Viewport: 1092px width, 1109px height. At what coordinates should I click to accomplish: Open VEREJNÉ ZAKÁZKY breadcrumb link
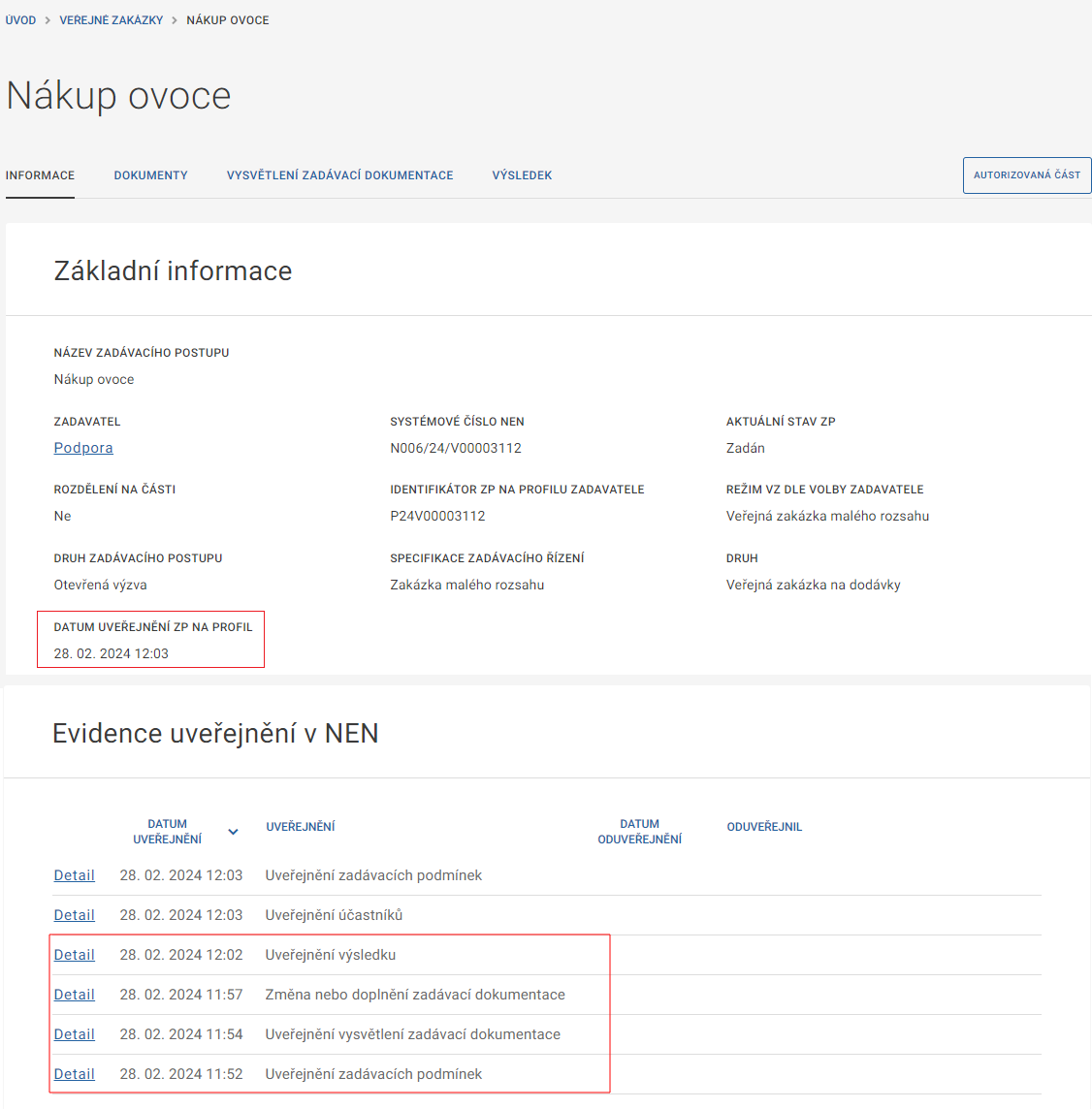point(112,20)
